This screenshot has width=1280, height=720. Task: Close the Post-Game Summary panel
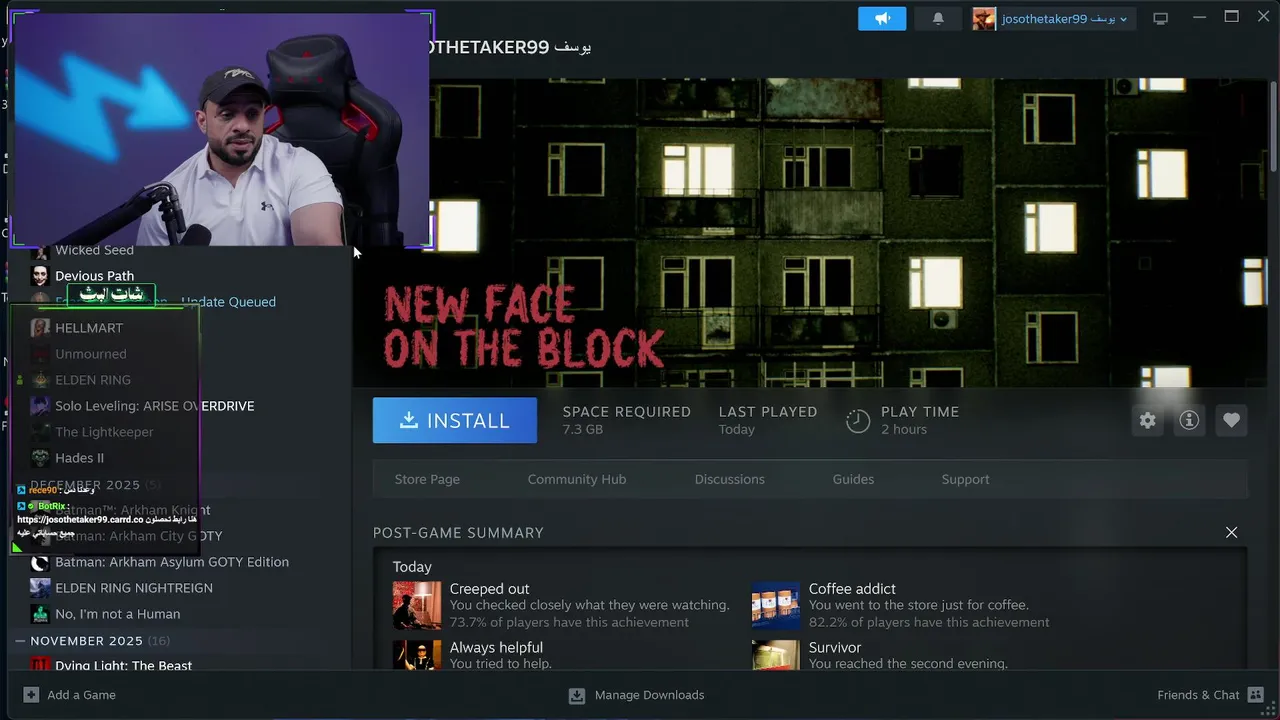tap(1232, 533)
